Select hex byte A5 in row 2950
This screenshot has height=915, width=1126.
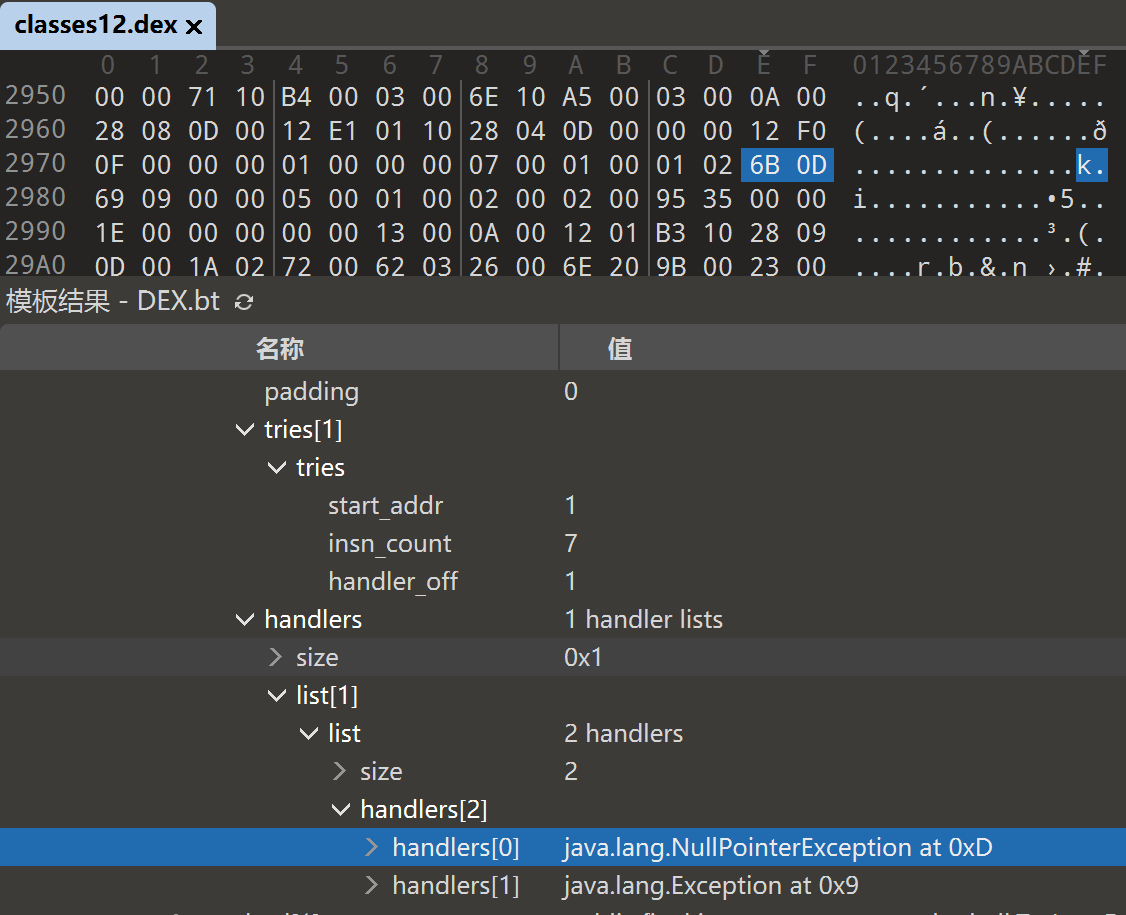[x=577, y=97]
